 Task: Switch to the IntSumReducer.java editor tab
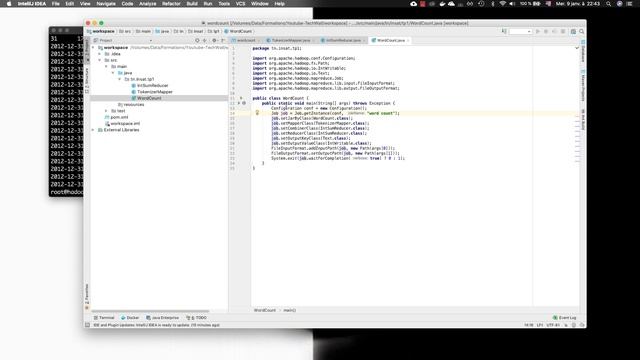pyautogui.click(x=343, y=40)
